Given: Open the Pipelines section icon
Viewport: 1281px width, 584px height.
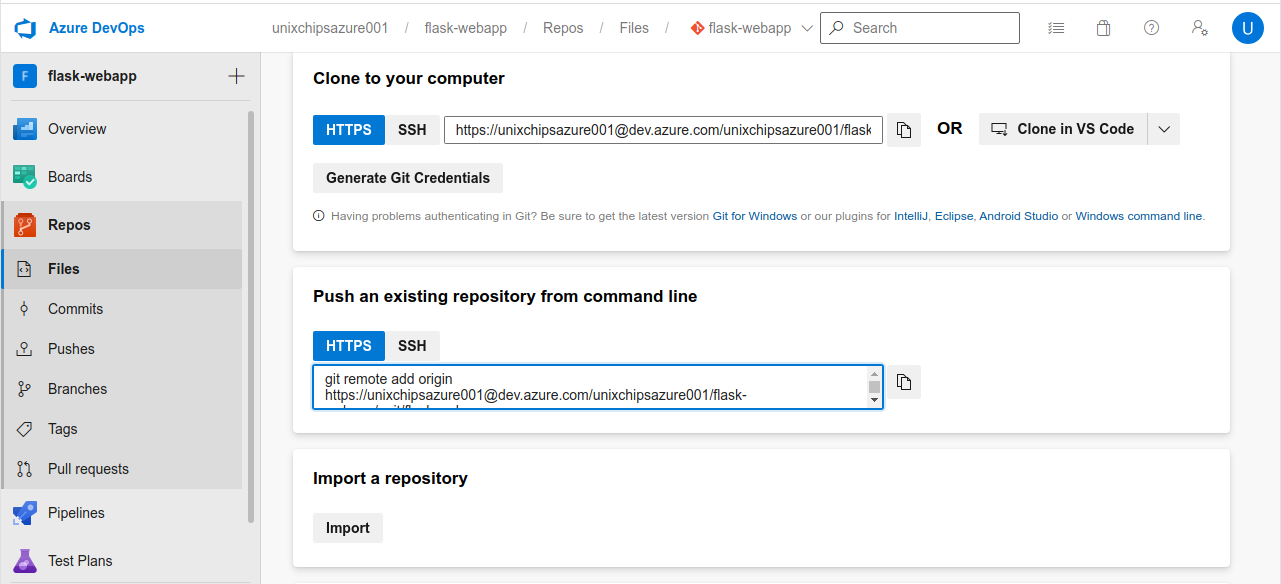Looking at the screenshot, I should coord(25,513).
